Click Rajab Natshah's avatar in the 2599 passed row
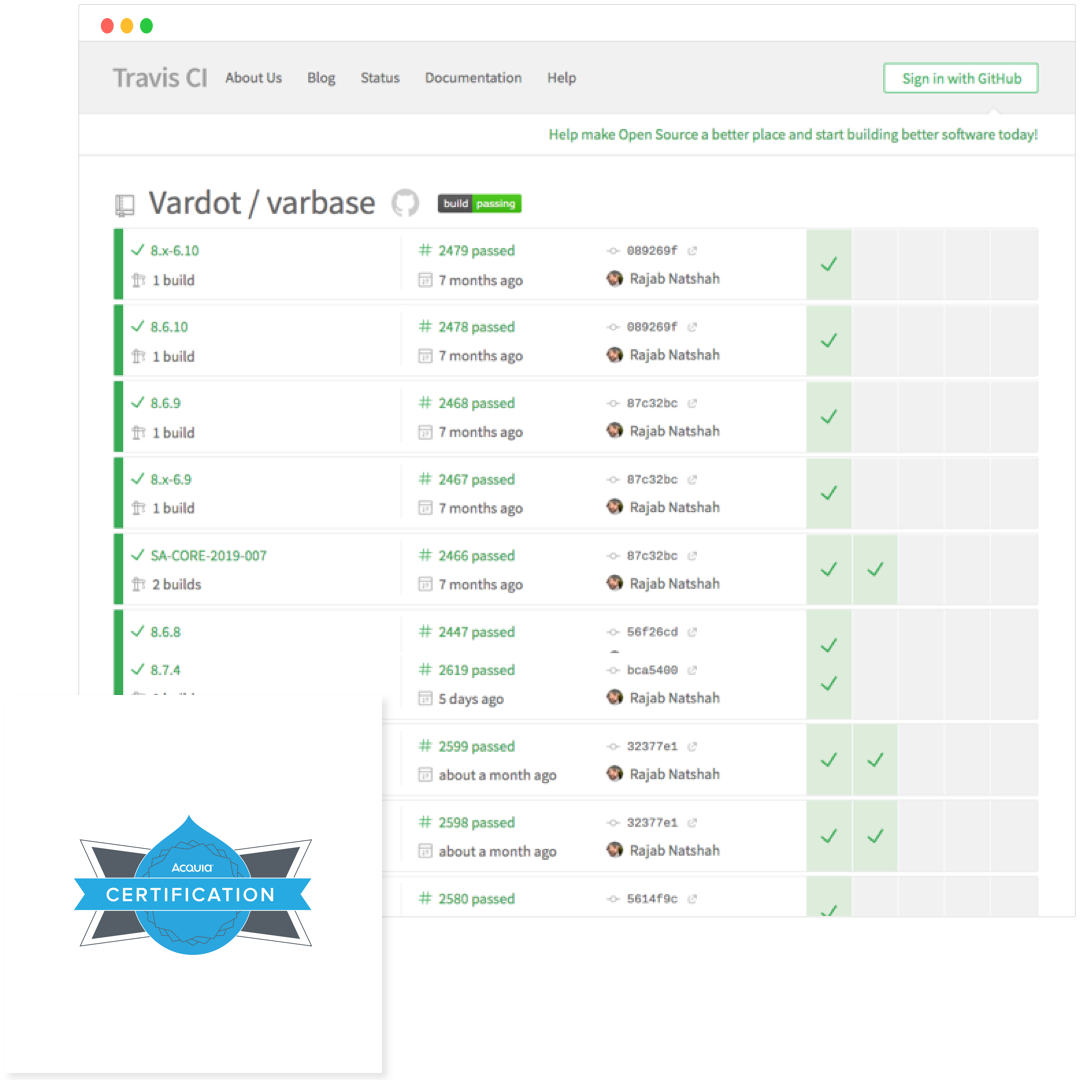The image size is (1080, 1080). pyautogui.click(x=614, y=774)
